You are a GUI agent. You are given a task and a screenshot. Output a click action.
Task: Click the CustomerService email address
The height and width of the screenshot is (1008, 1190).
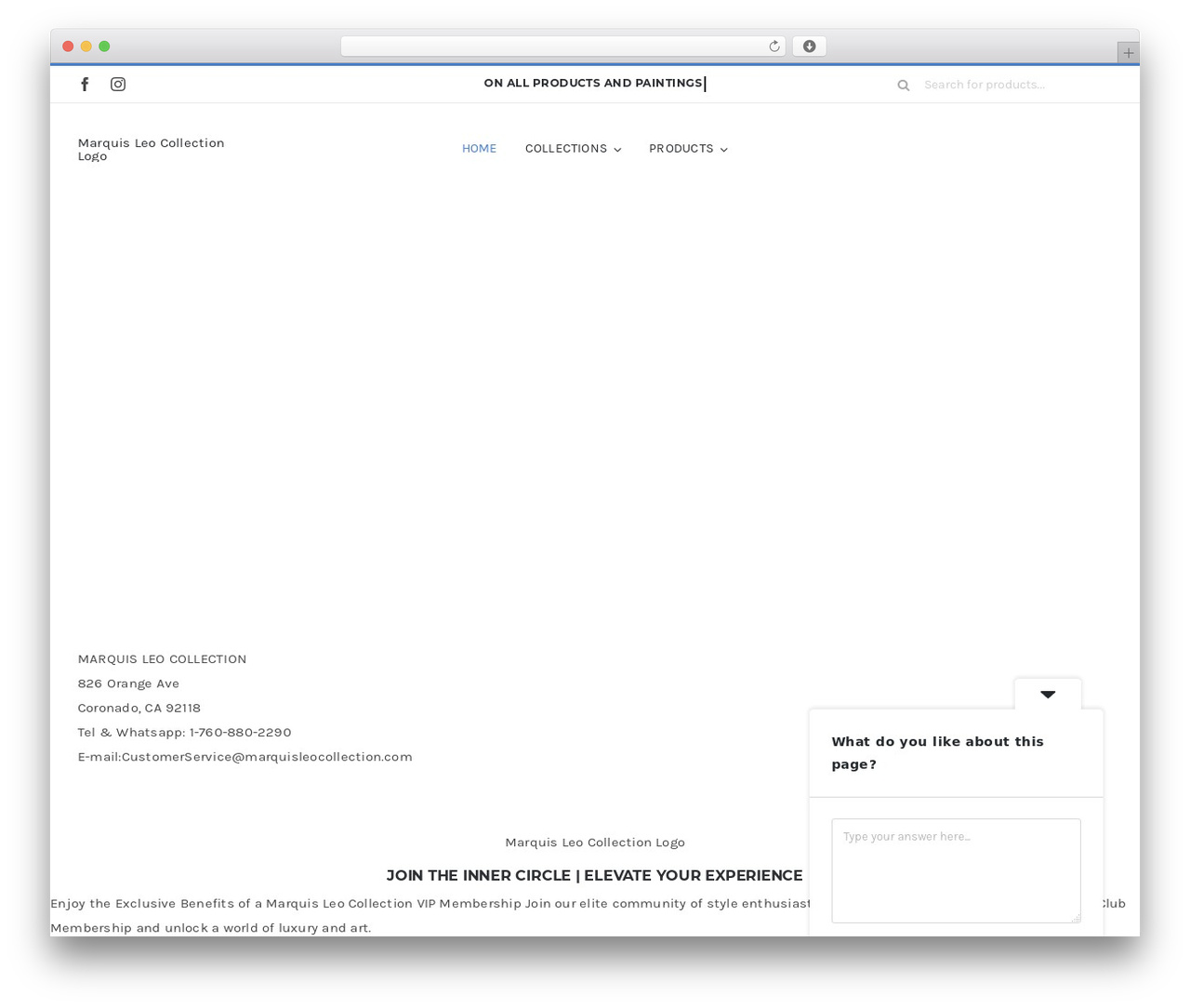coord(267,757)
